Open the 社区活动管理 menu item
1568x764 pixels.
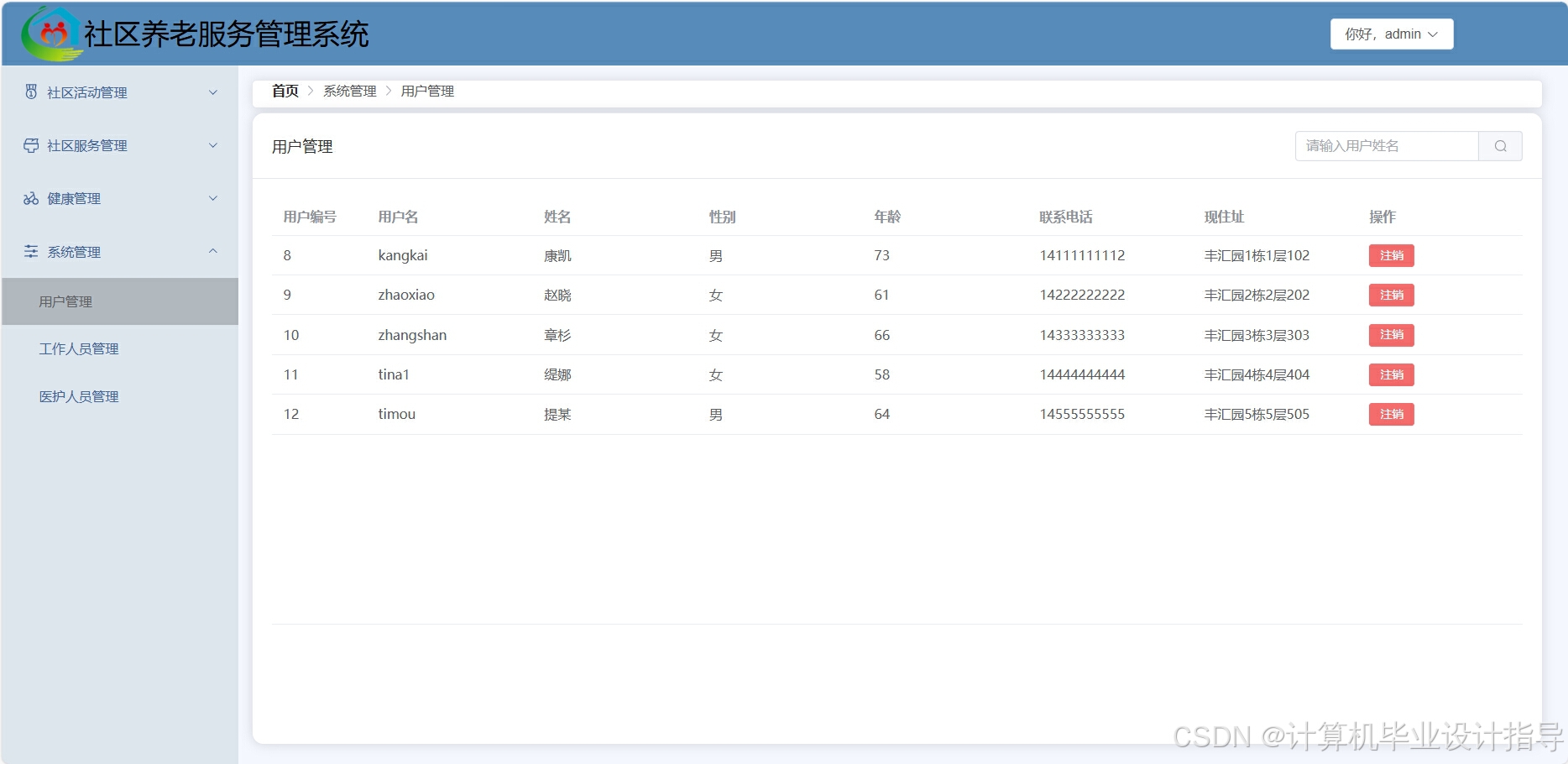click(120, 92)
